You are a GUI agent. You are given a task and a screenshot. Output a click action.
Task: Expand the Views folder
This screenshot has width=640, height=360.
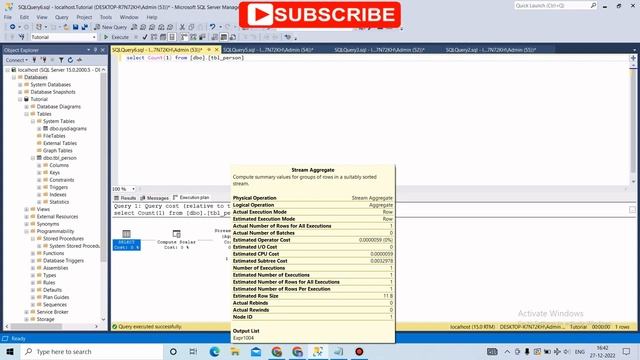27,209
